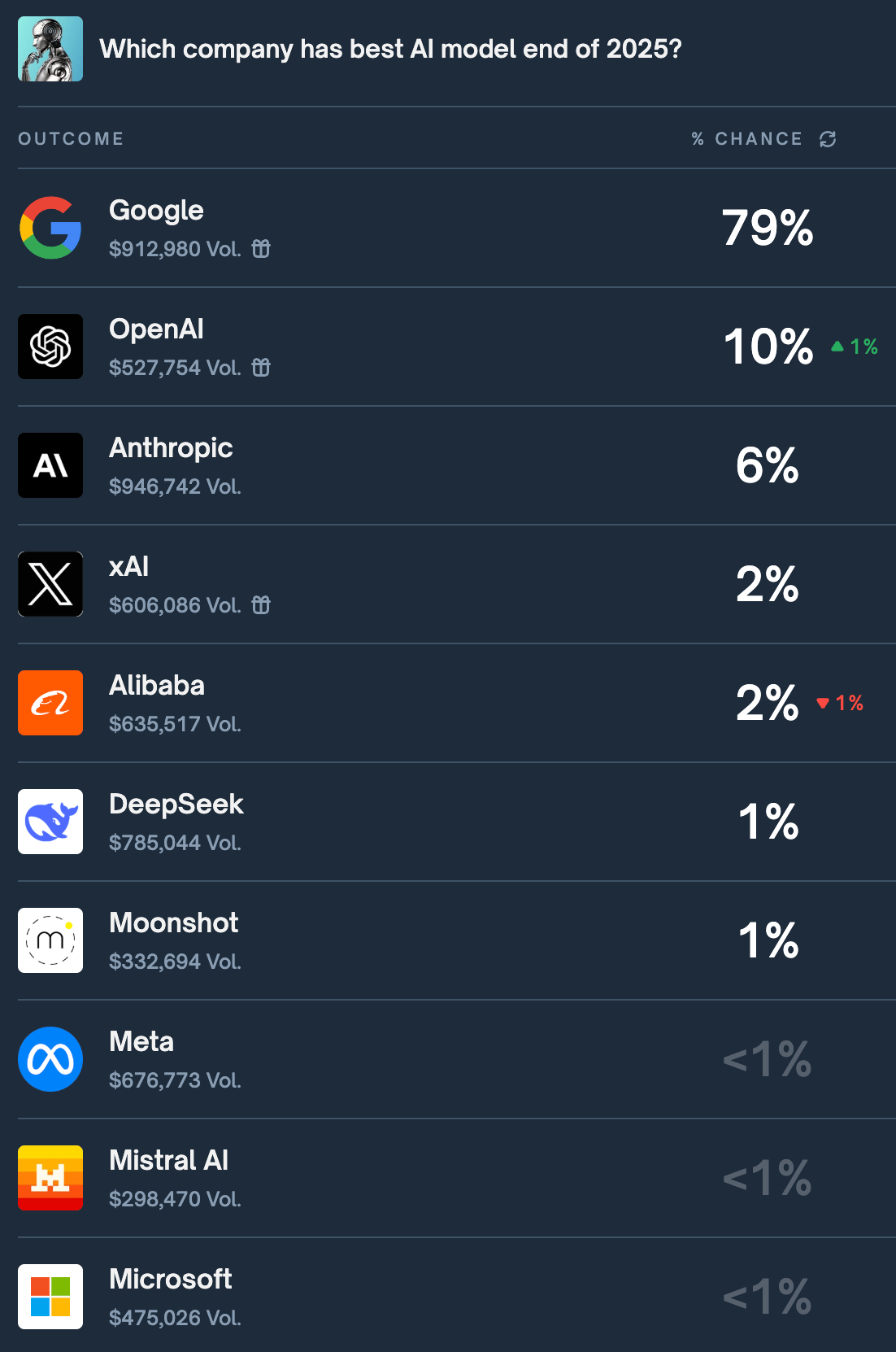The image size is (896, 1352).
Task: Click the Moonshot logo icon
Action: coord(50,940)
